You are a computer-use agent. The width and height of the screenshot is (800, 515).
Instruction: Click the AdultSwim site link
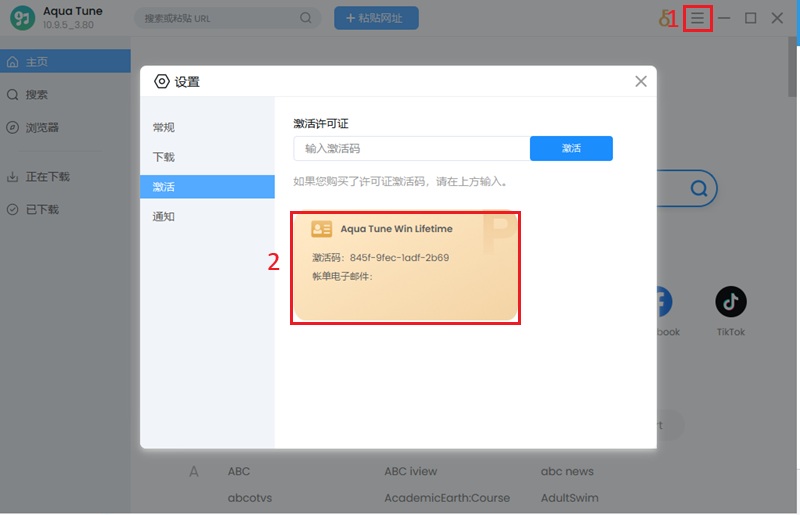coord(569,498)
